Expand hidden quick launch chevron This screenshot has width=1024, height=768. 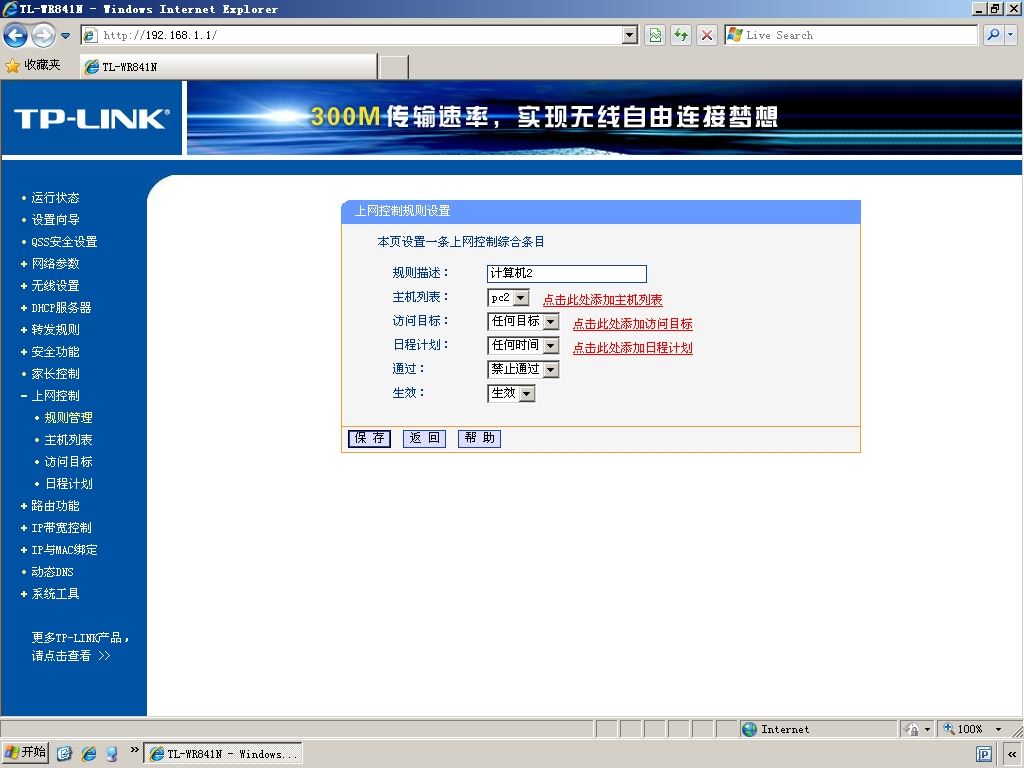(x=135, y=750)
